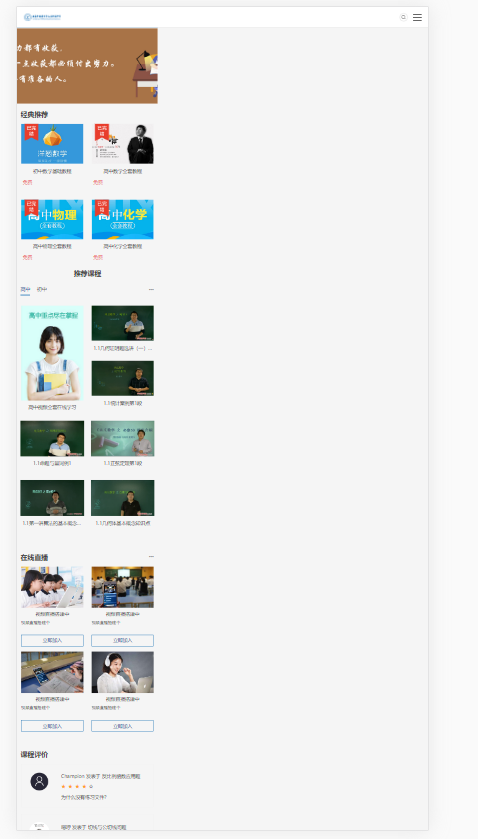This screenshot has height=839, width=478.
Task: Click 立即加入 under headset girl live class
Action: [123, 726]
